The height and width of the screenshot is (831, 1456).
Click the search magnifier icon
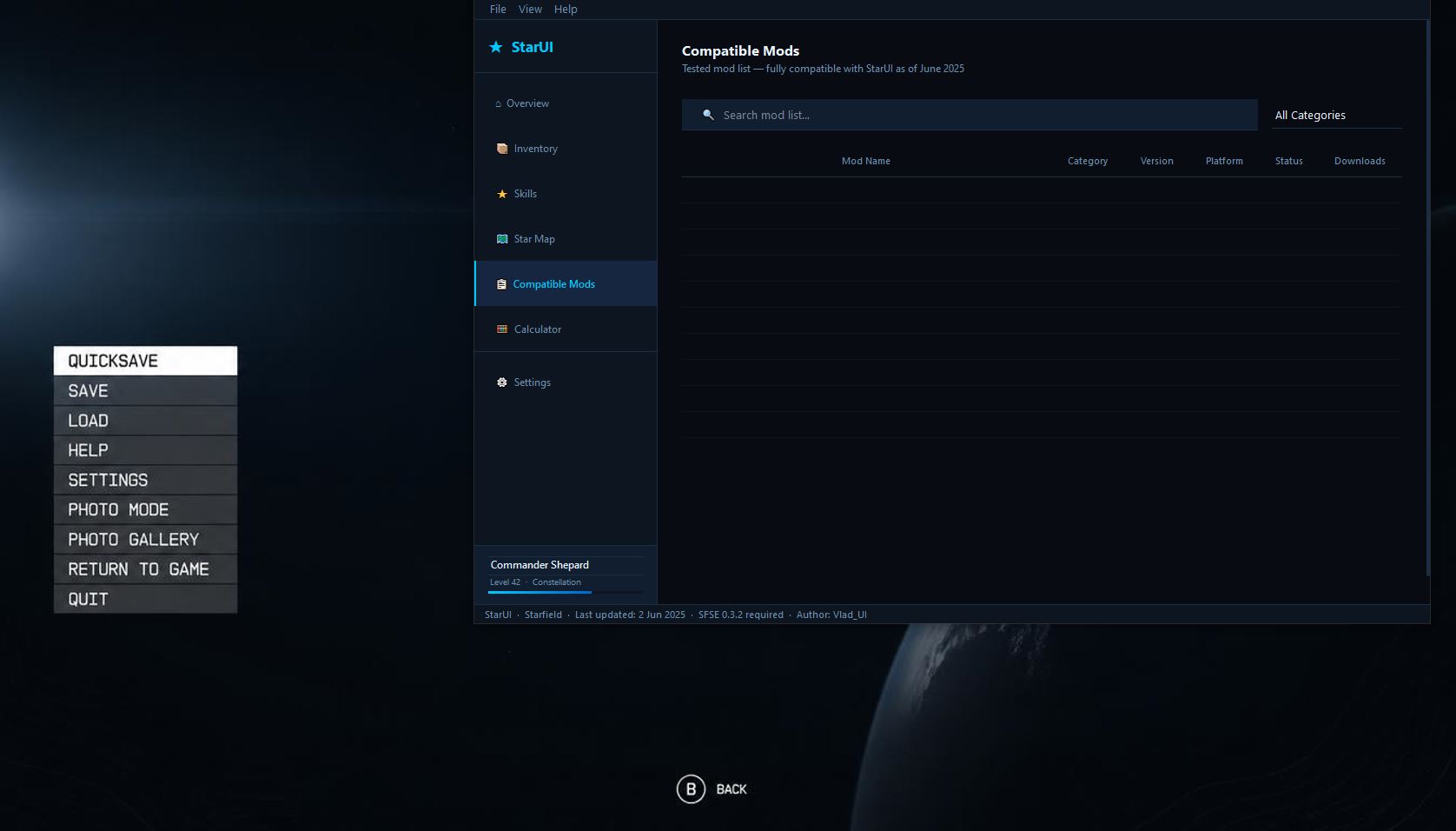(x=708, y=115)
